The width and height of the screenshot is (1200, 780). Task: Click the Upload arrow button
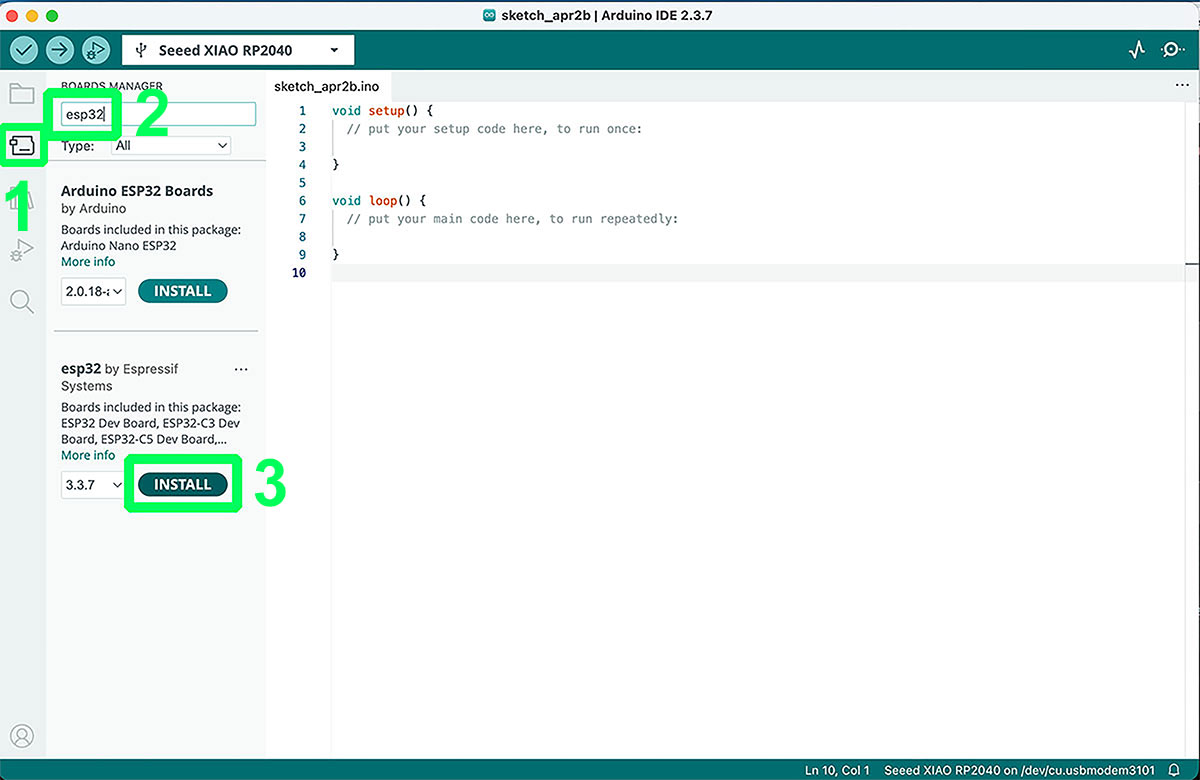point(60,49)
